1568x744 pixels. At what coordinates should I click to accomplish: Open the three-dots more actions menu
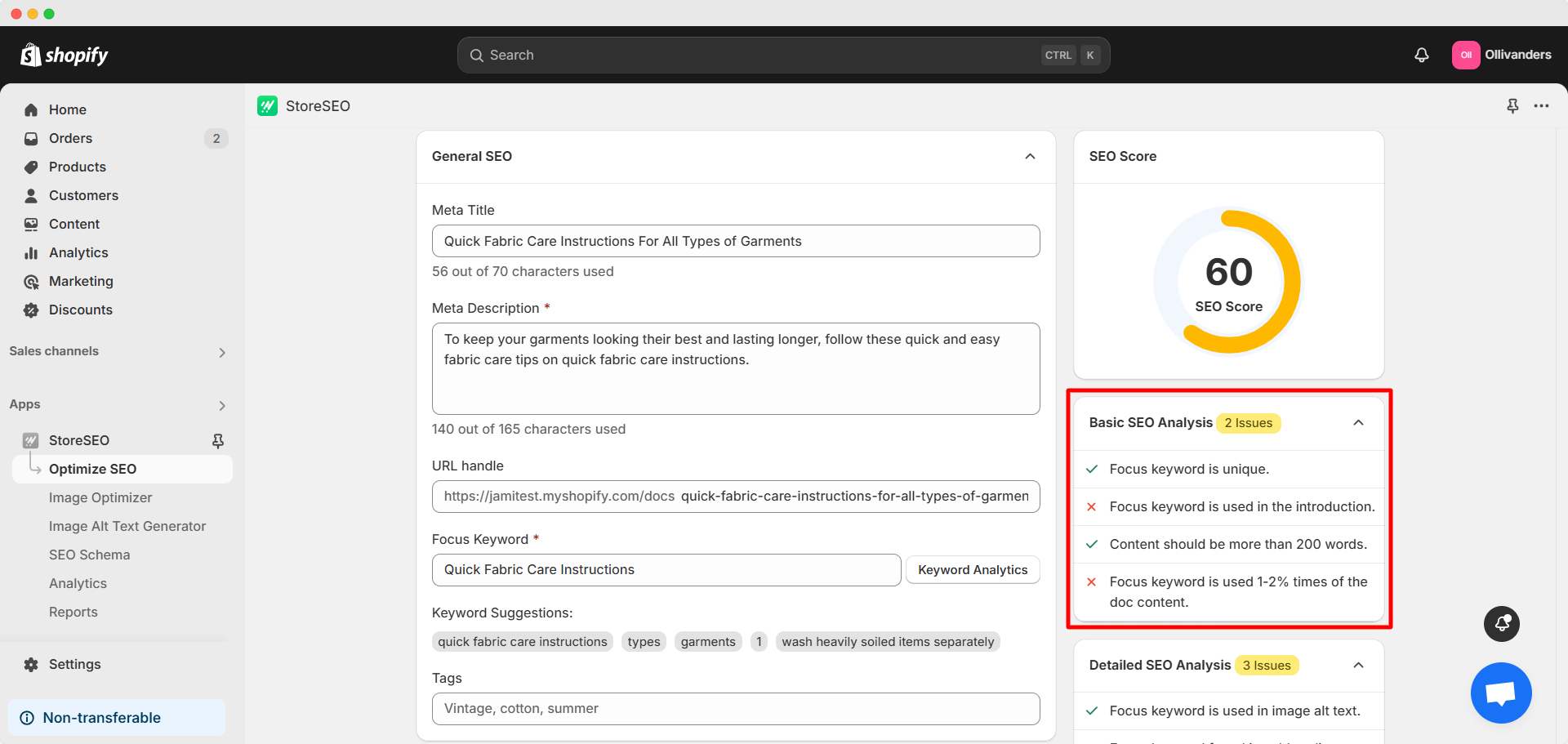tap(1541, 105)
